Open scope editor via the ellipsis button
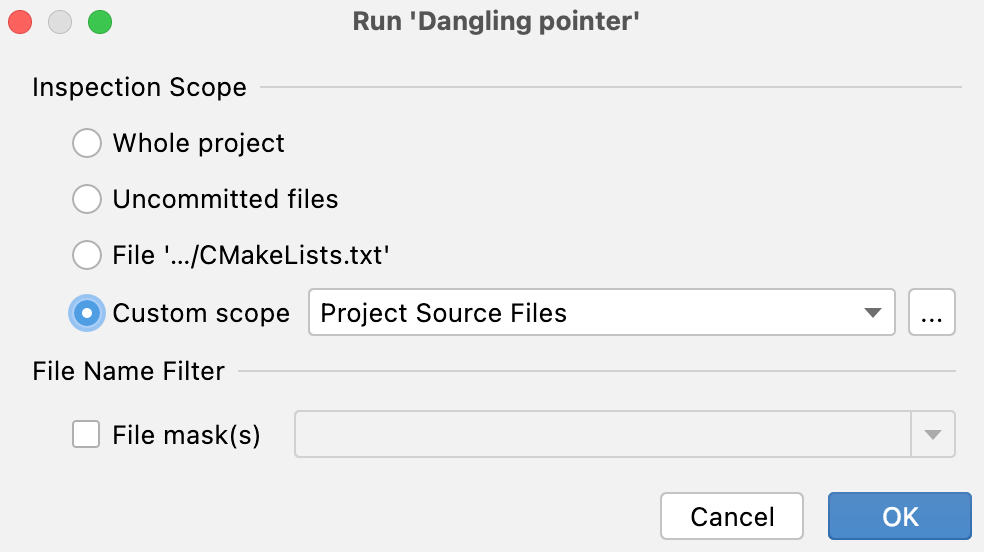 [932, 313]
